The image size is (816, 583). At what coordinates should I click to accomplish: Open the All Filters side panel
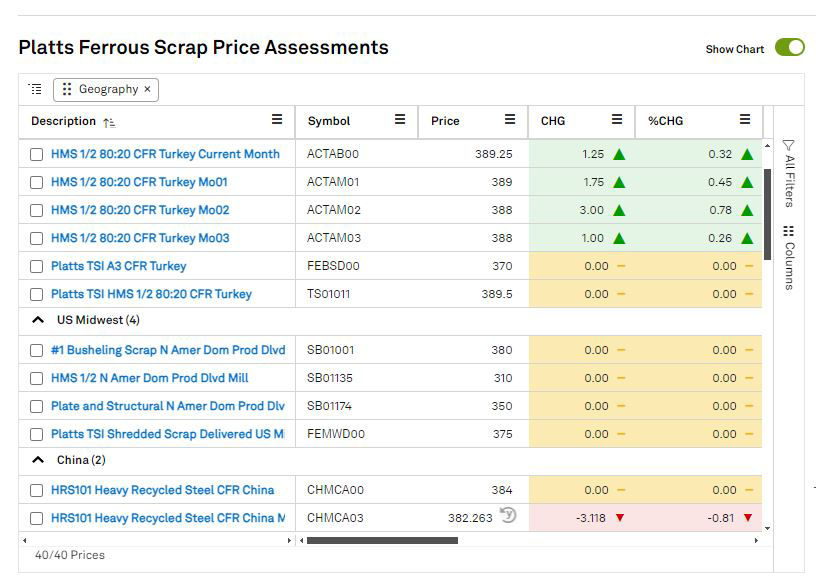pos(788,172)
